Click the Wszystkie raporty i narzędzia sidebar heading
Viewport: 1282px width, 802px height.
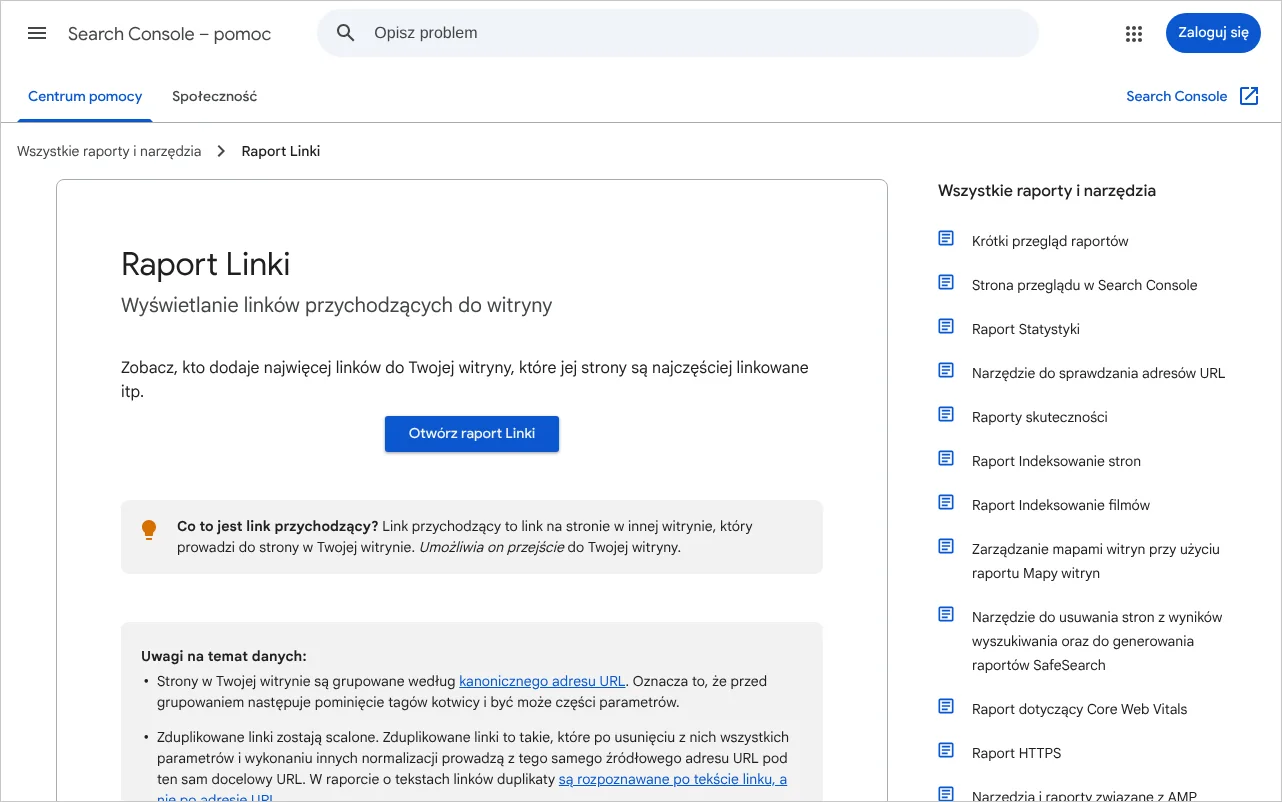coord(1047,190)
